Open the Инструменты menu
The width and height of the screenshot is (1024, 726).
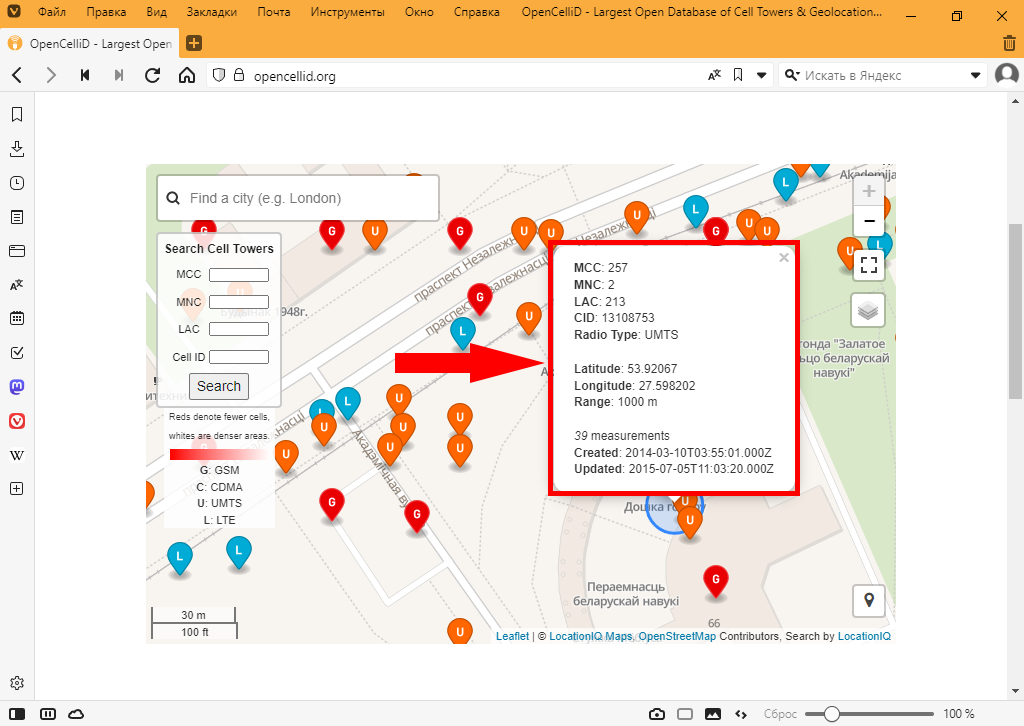tap(347, 14)
